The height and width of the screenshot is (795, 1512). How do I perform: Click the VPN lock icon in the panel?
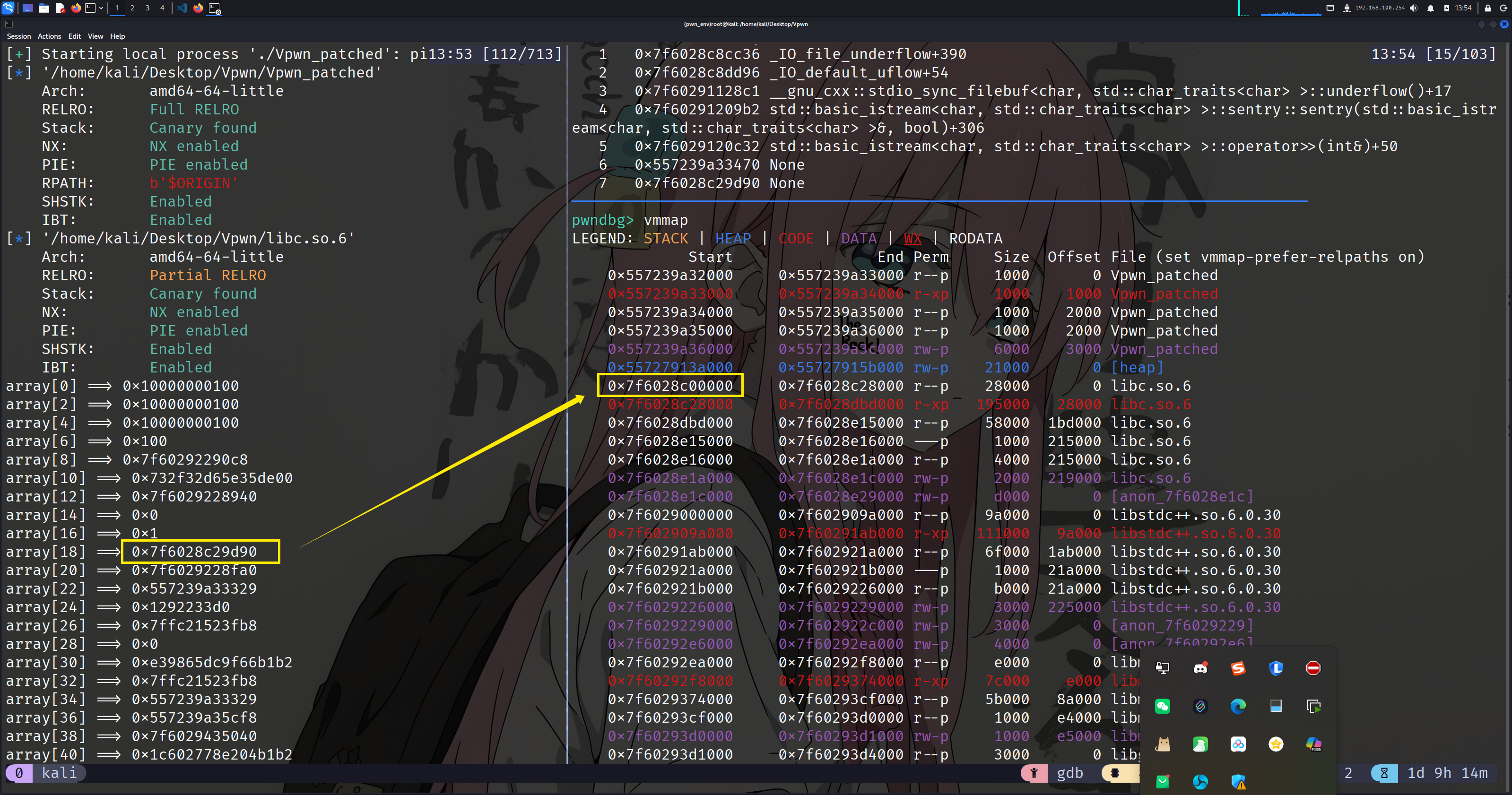(x=1347, y=8)
